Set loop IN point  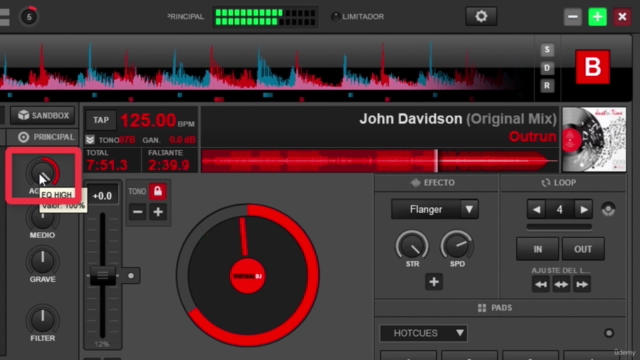point(538,249)
